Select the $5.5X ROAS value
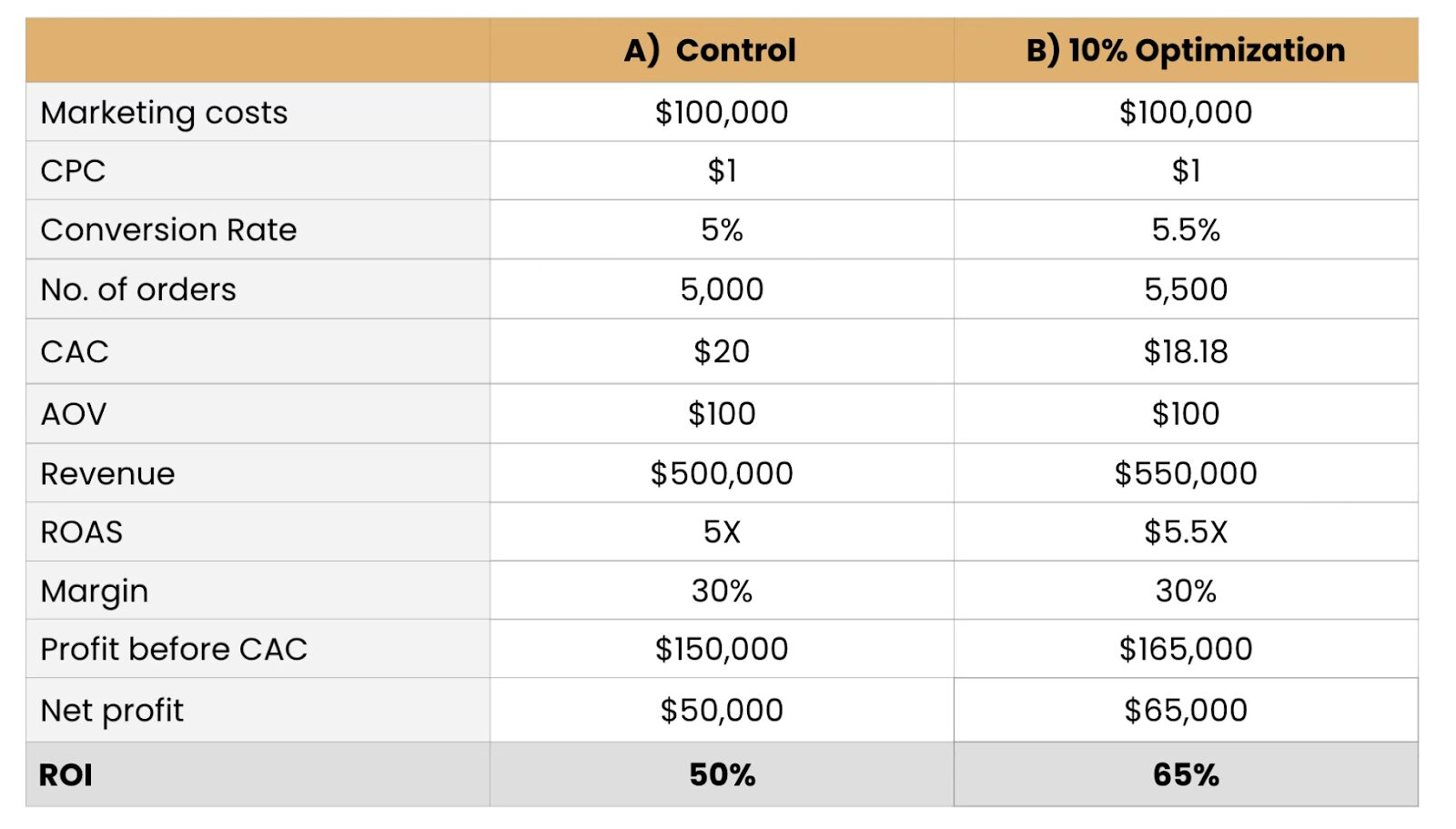This screenshot has height=829, width=1456. (x=1185, y=532)
